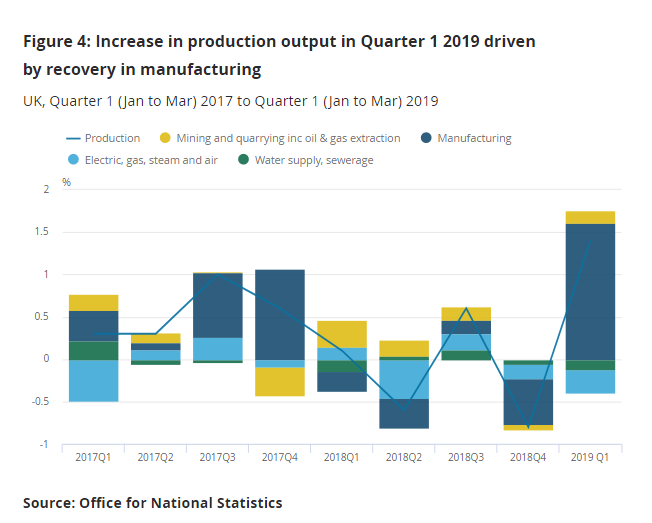Click the Production line legend marker

(72, 138)
